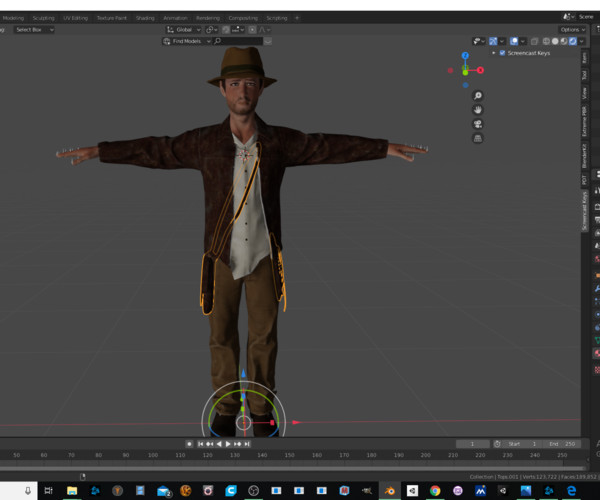This screenshot has height=500, width=600.
Task: Open Google Chrome from the taskbar
Action: (435, 490)
